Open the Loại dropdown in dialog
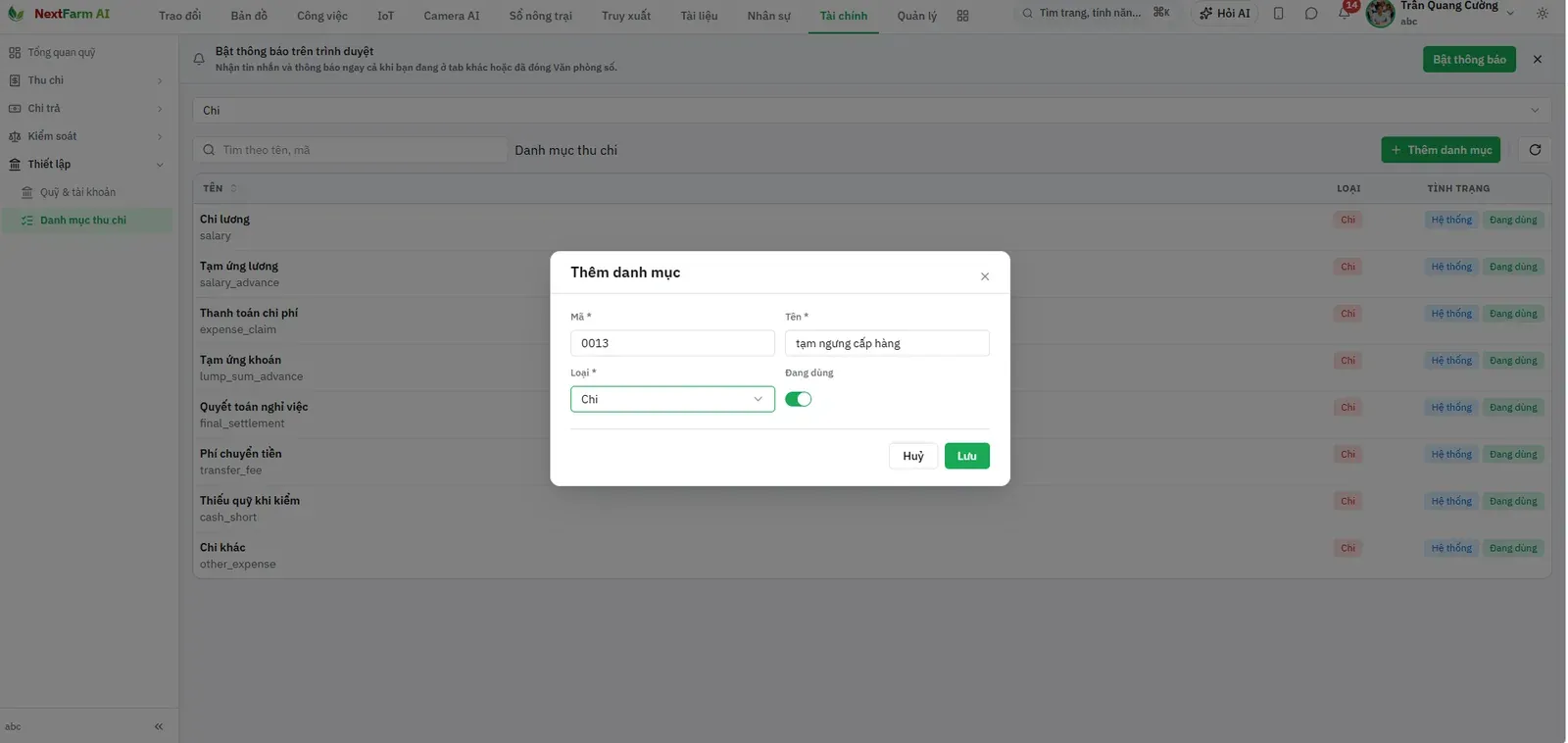Image resolution: width=1568 pixels, height=743 pixels. (x=672, y=399)
